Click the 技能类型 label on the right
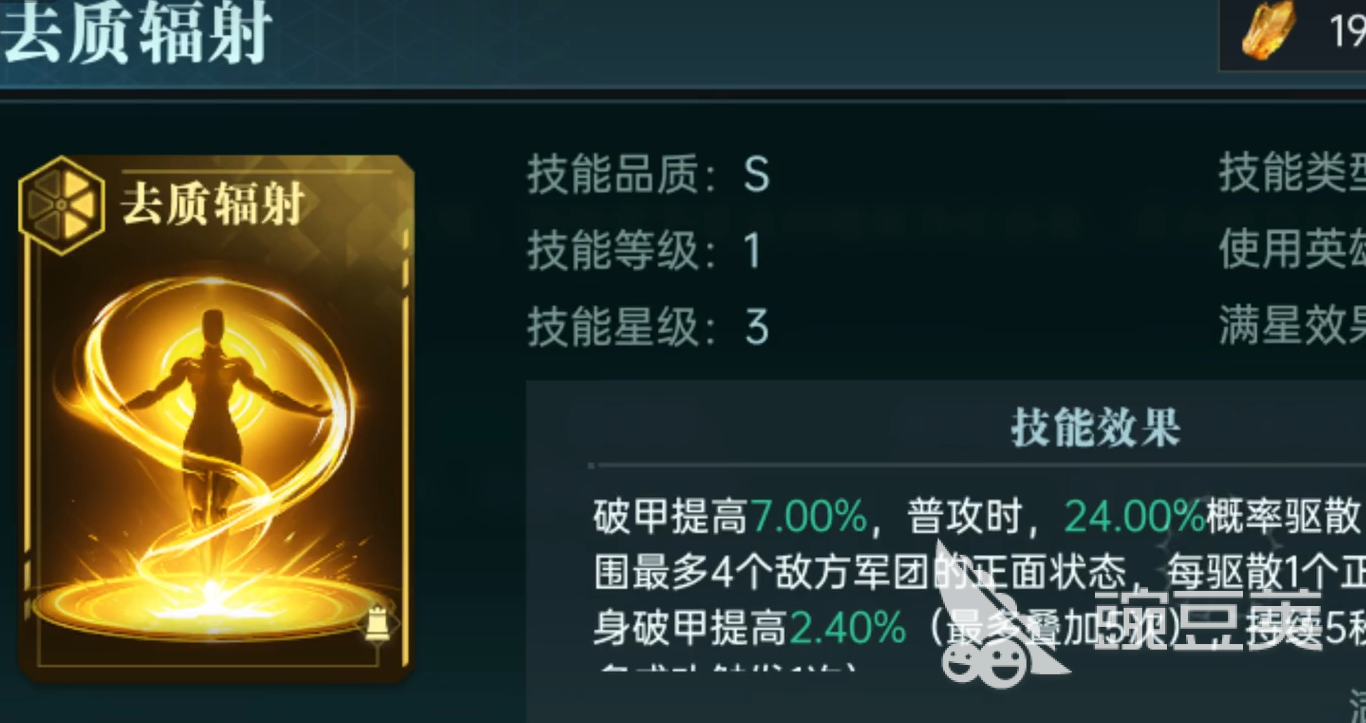Screen dimensions: 1366x723 [x=1292, y=176]
